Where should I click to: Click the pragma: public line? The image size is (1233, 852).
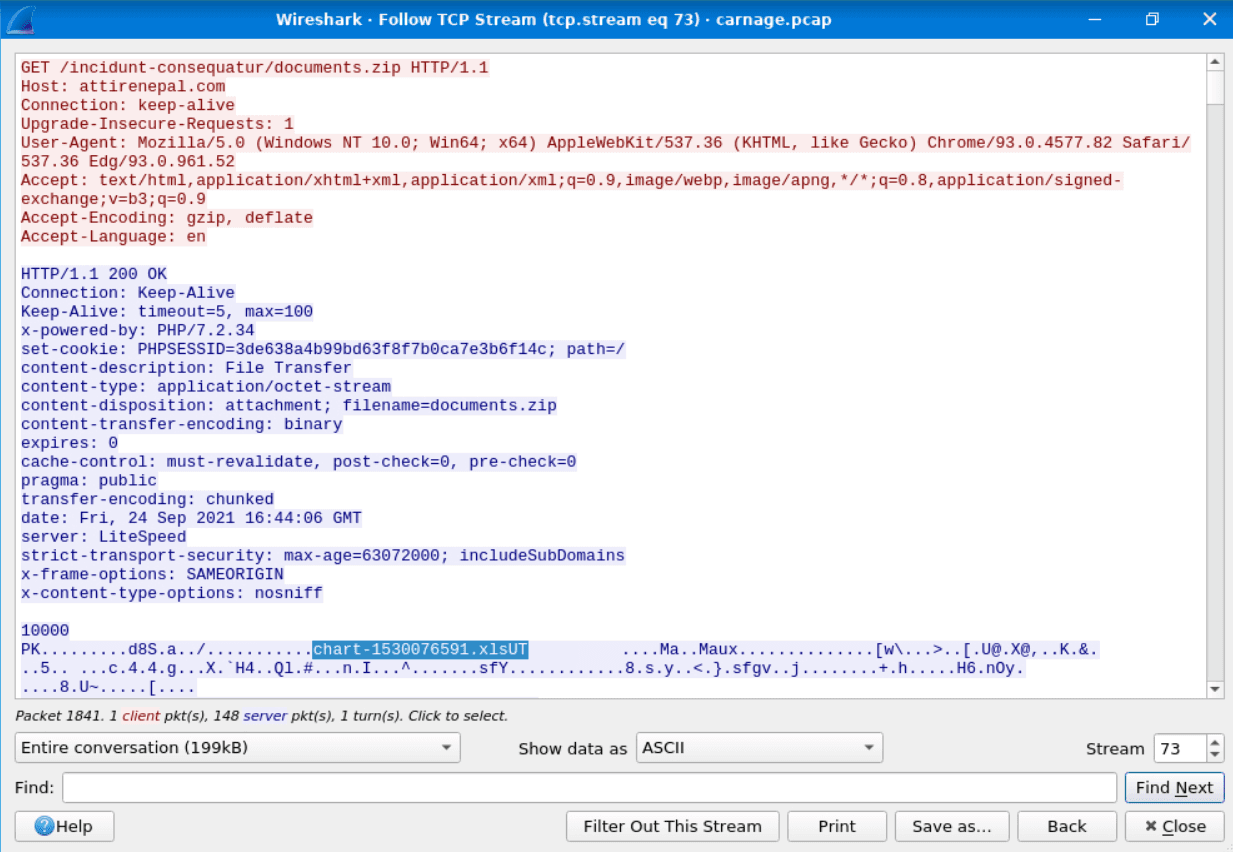click(89, 480)
